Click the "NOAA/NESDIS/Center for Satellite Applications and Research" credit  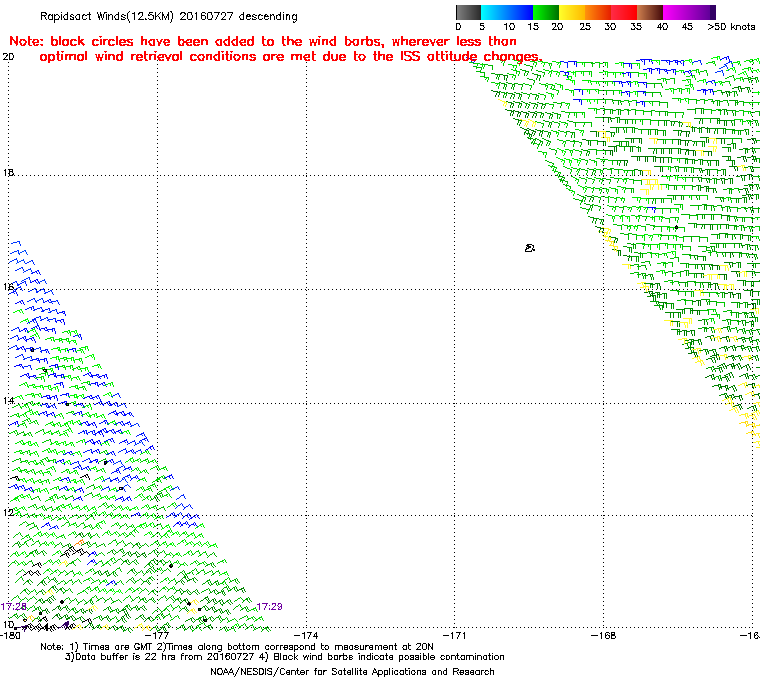pyautogui.click(x=352, y=672)
